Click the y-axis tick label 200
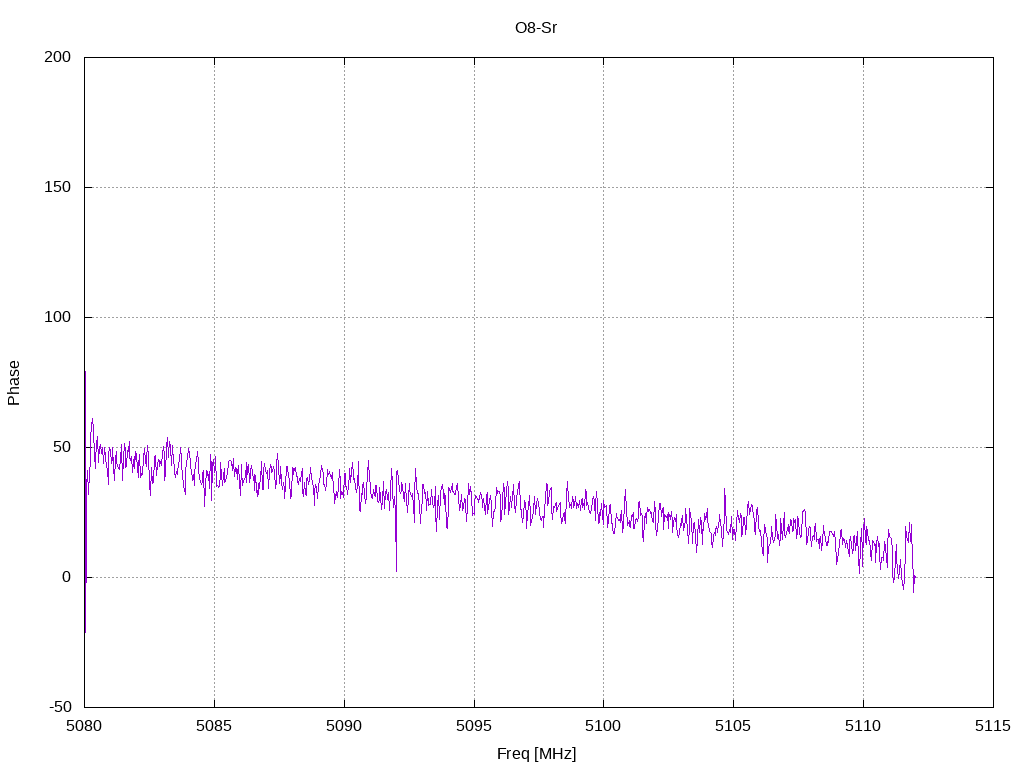Image resolution: width=1024 pixels, height=768 pixels. pos(57,57)
